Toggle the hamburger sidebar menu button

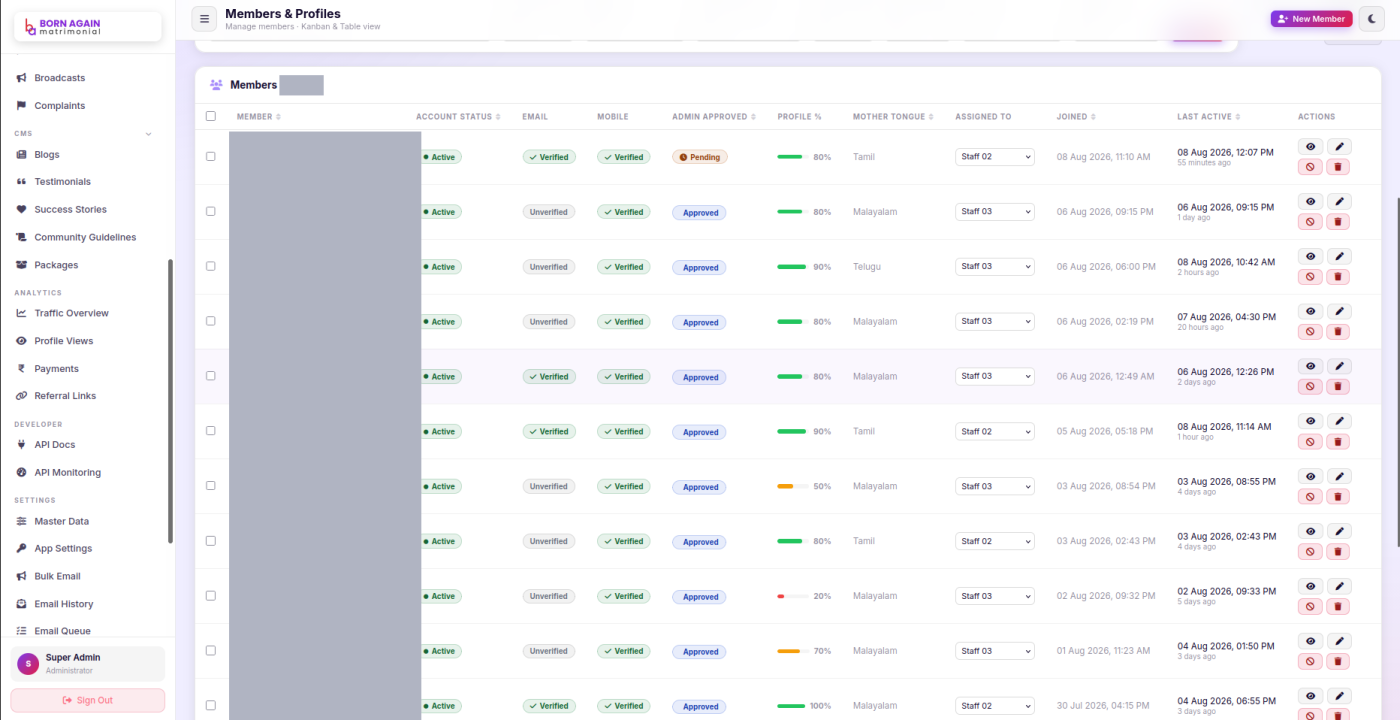tap(204, 18)
